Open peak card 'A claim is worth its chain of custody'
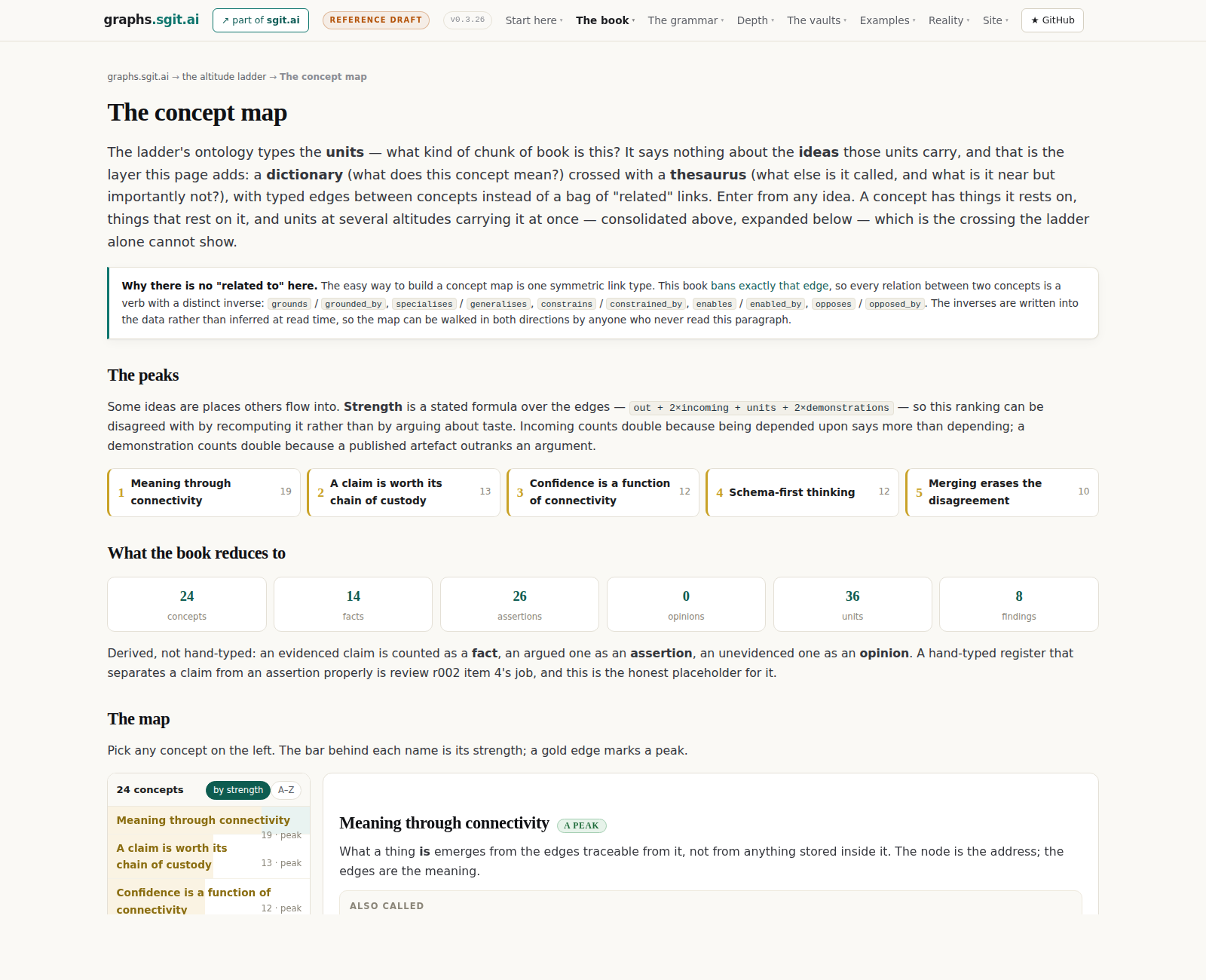The height and width of the screenshot is (980, 1206). 403,492
